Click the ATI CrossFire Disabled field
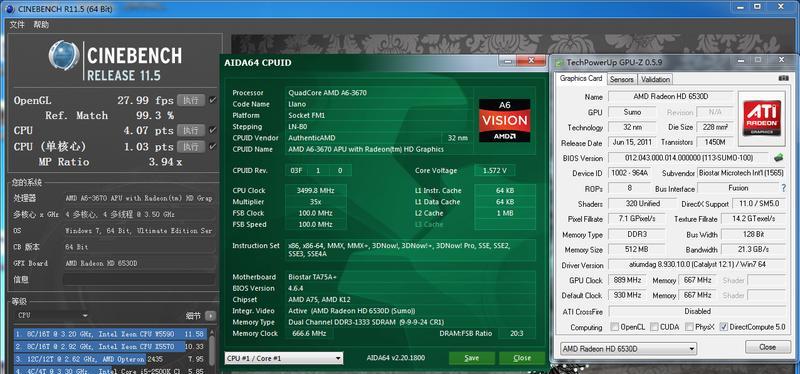Viewport: 800px width, 374px height. [697, 311]
